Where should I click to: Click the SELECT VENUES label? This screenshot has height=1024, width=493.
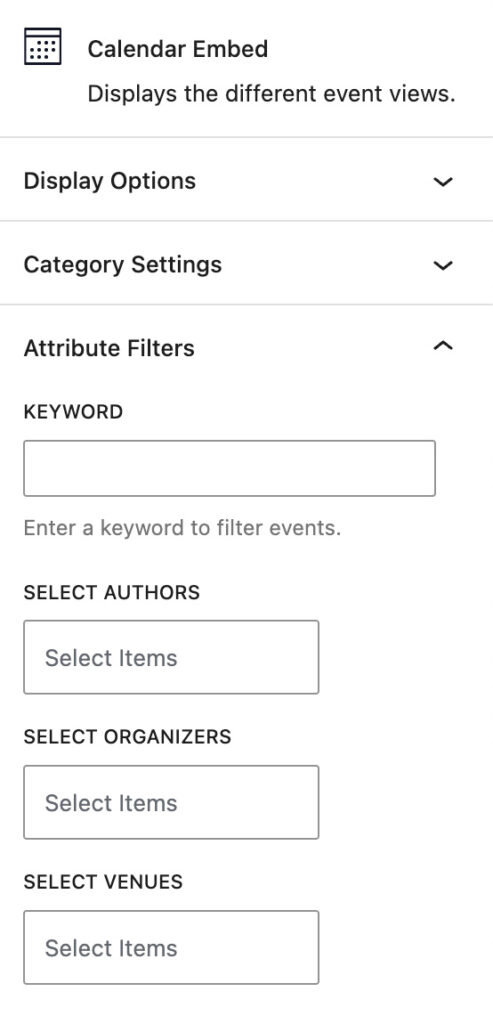click(103, 882)
